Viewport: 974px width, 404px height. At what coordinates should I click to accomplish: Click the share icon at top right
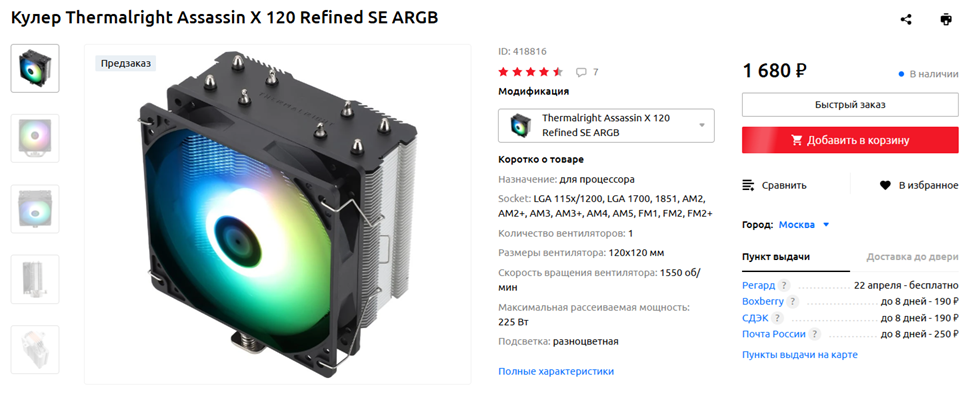point(906,19)
